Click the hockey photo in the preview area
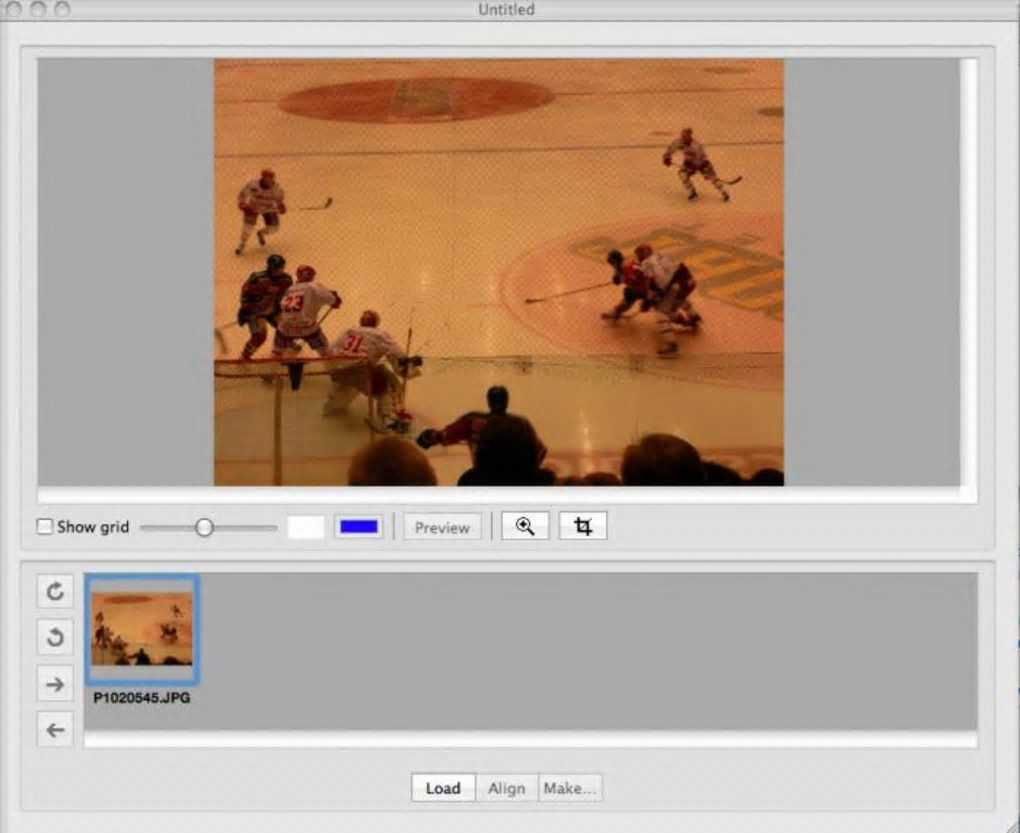 coord(498,271)
